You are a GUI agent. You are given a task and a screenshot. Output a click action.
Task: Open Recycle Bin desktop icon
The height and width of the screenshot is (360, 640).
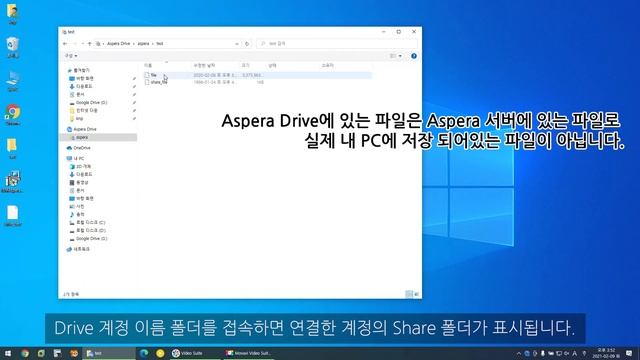tap(13, 47)
